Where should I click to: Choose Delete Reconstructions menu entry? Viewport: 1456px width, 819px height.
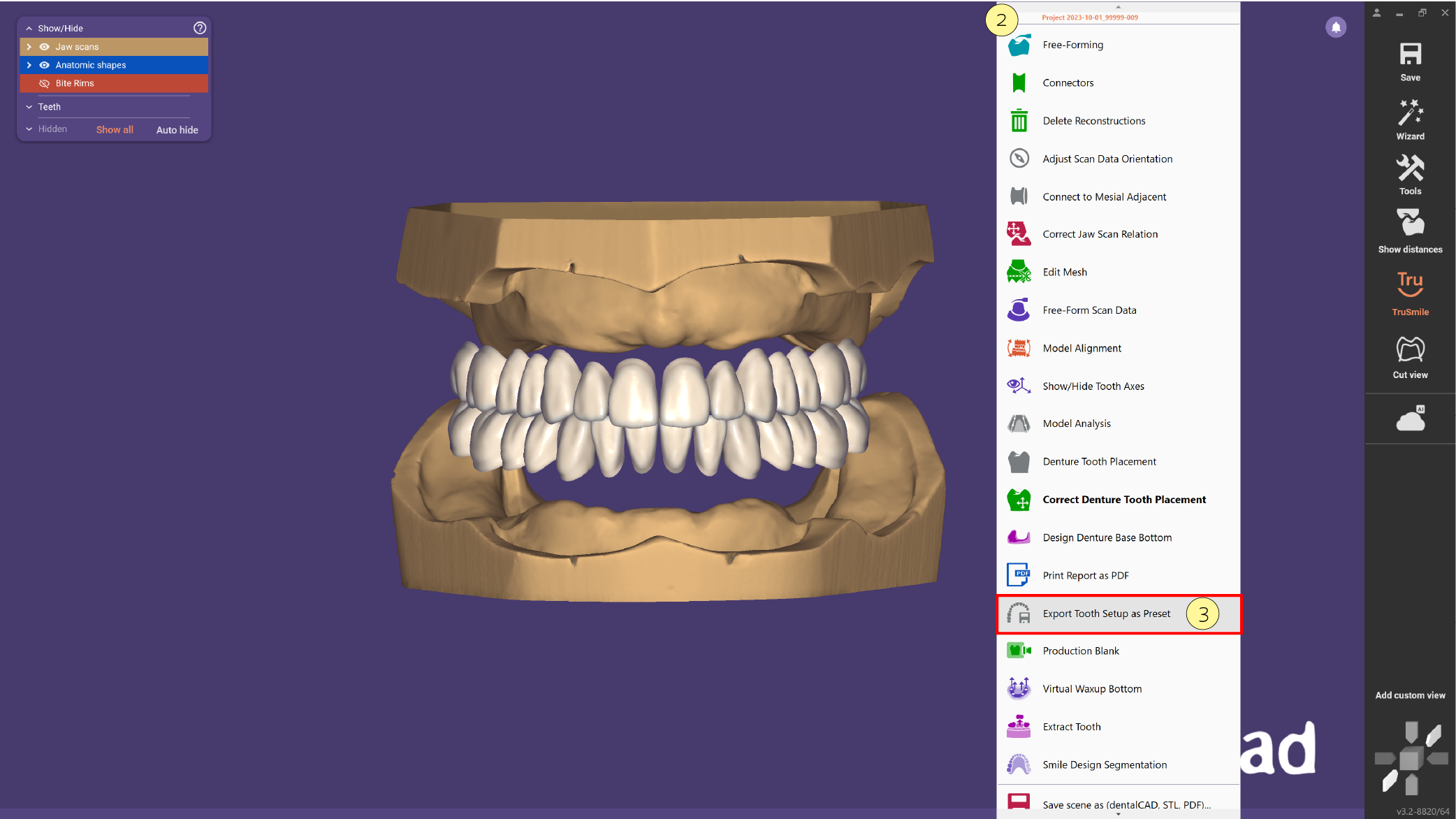tap(1118, 120)
